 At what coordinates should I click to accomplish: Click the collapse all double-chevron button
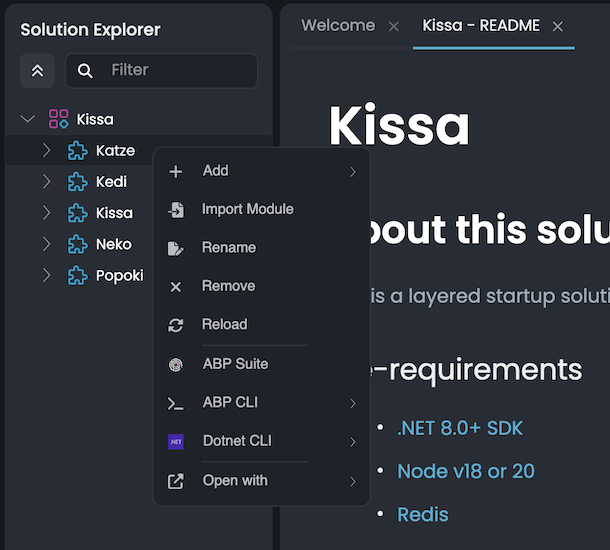(37, 71)
